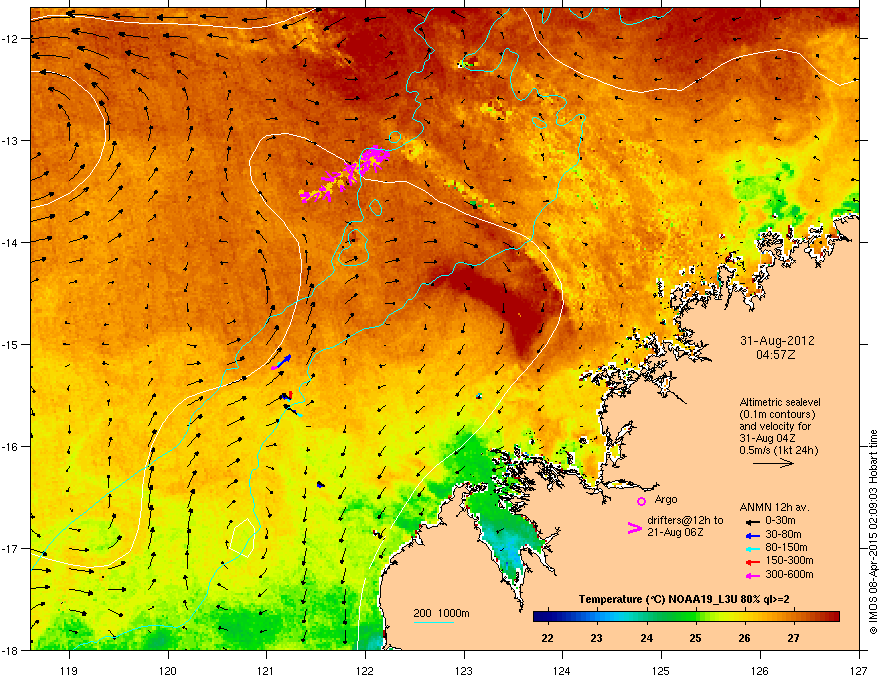Click the temperature color bar near 22
Screen dimensions: 880x680
(547, 617)
